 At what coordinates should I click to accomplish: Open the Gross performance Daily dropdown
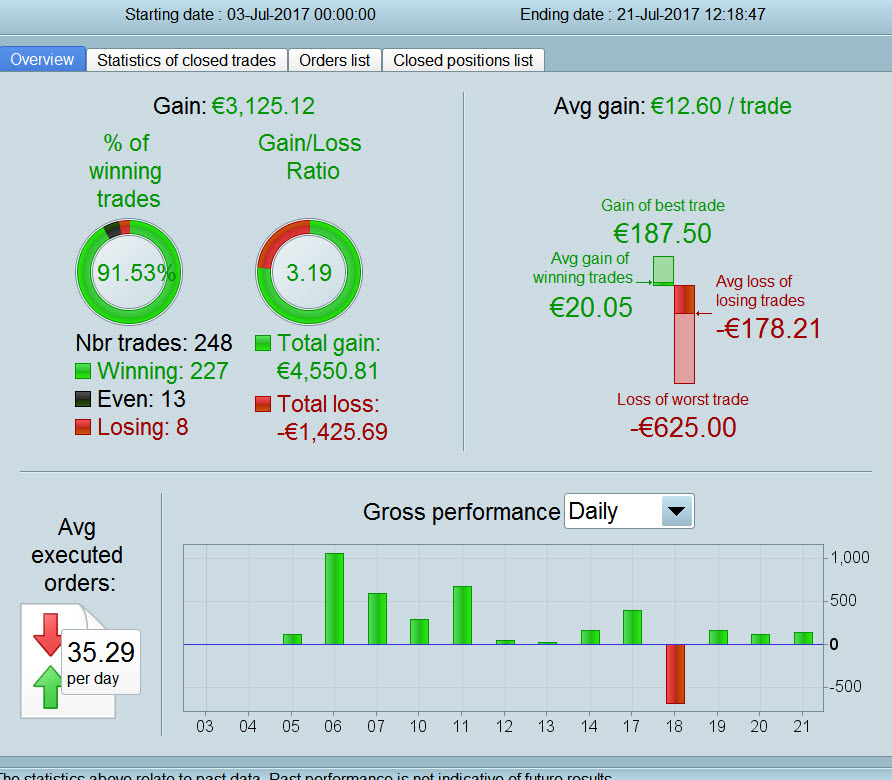click(629, 511)
